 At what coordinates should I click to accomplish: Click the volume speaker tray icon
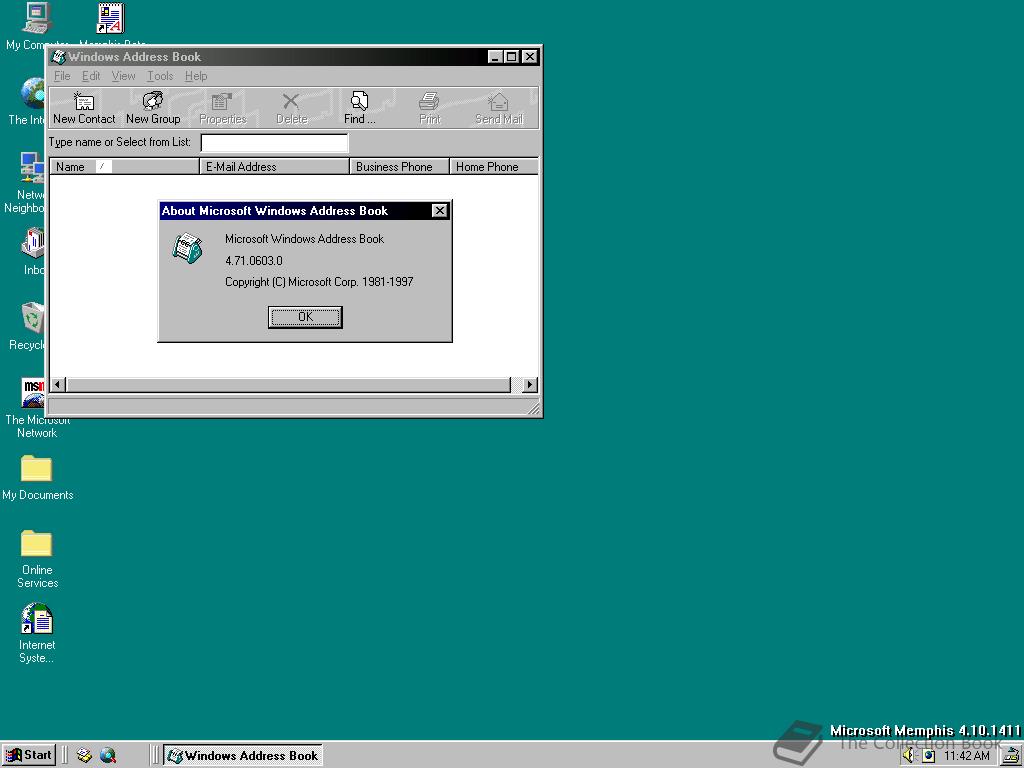pos(910,756)
